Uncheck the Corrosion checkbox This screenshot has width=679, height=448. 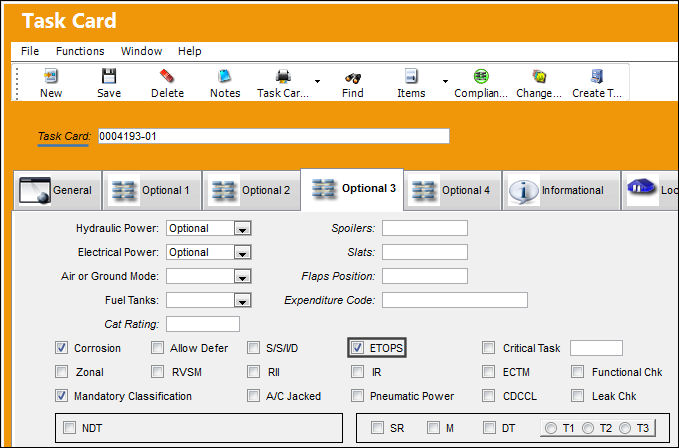[x=61, y=348]
